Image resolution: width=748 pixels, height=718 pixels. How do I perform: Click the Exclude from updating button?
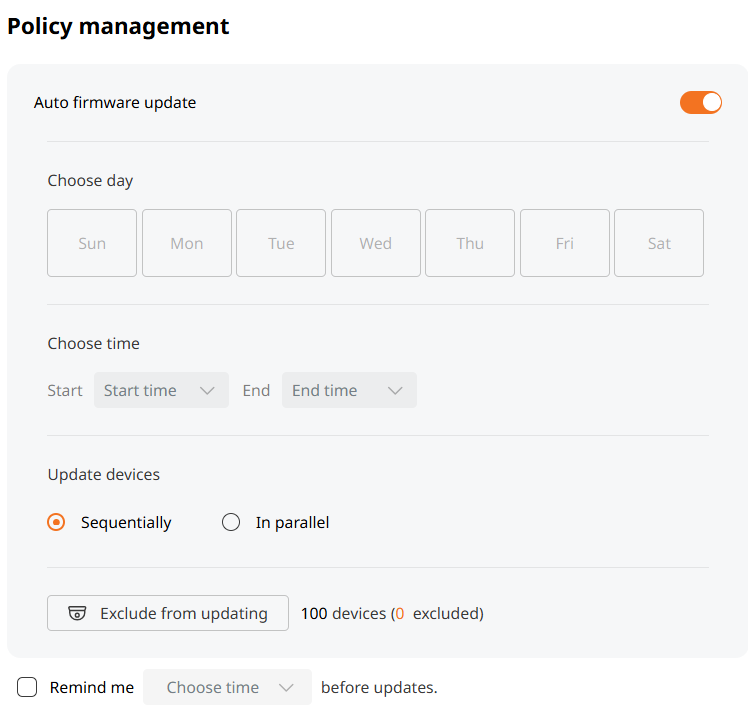pos(168,613)
